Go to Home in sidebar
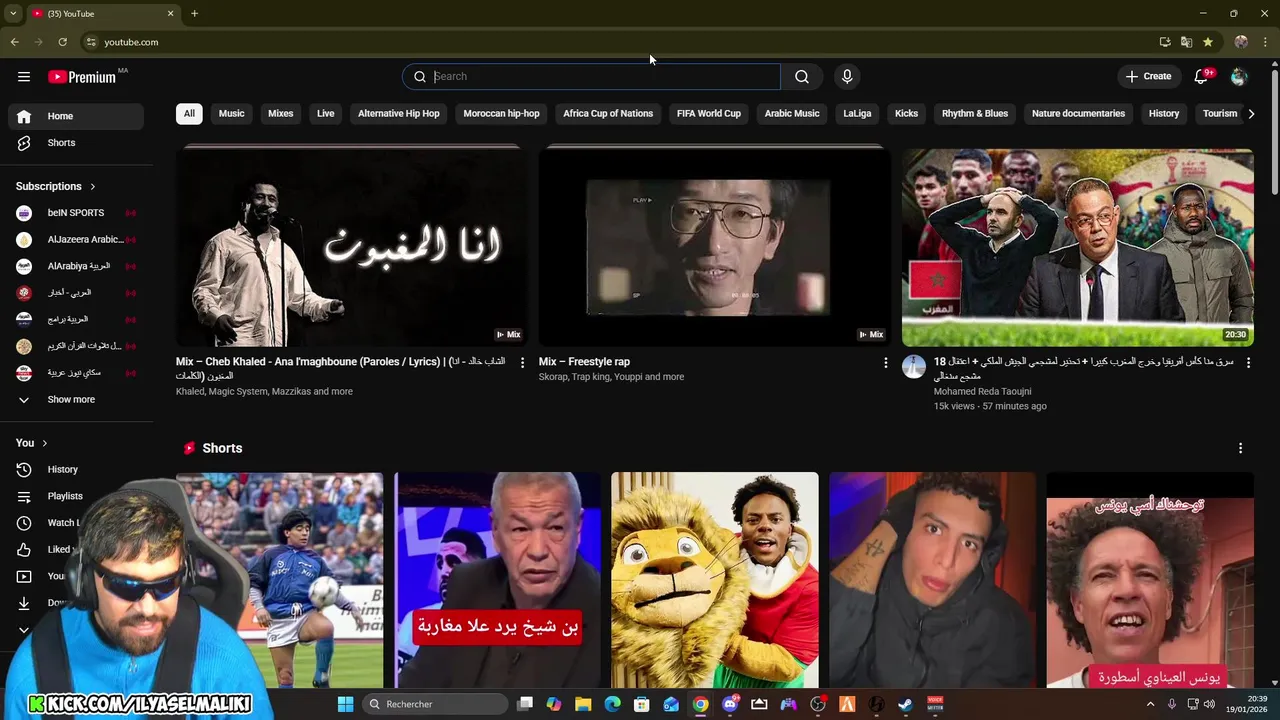The image size is (1280, 720). coord(76,116)
